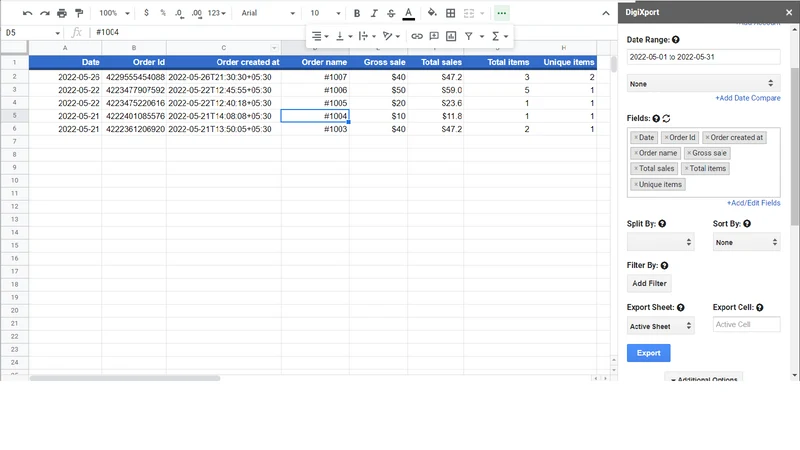Redo the last action
Image resolution: width=800 pixels, height=450 pixels.
click(x=45, y=13)
